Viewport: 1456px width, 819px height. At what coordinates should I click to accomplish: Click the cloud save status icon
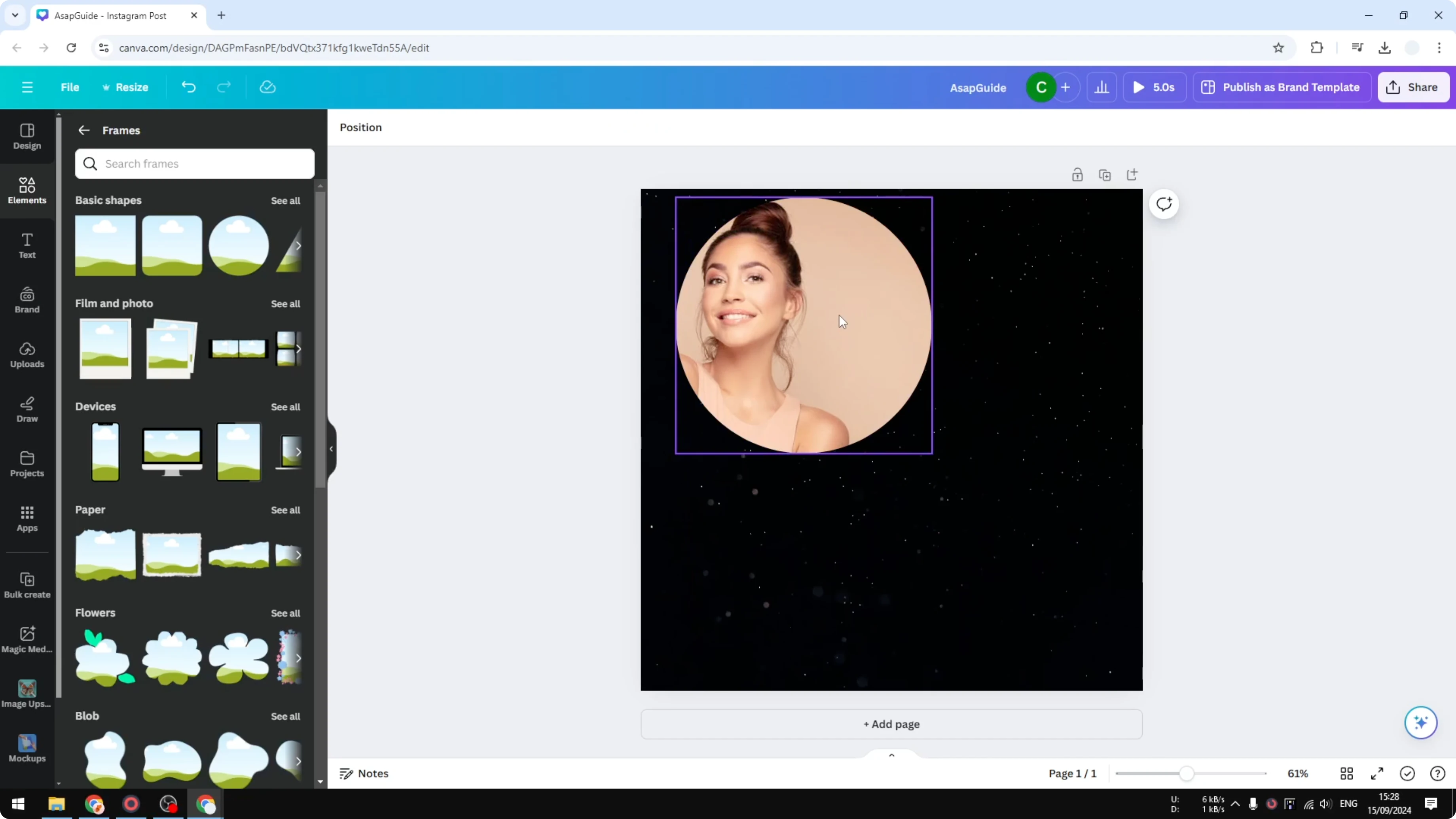pyautogui.click(x=267, y=87)
